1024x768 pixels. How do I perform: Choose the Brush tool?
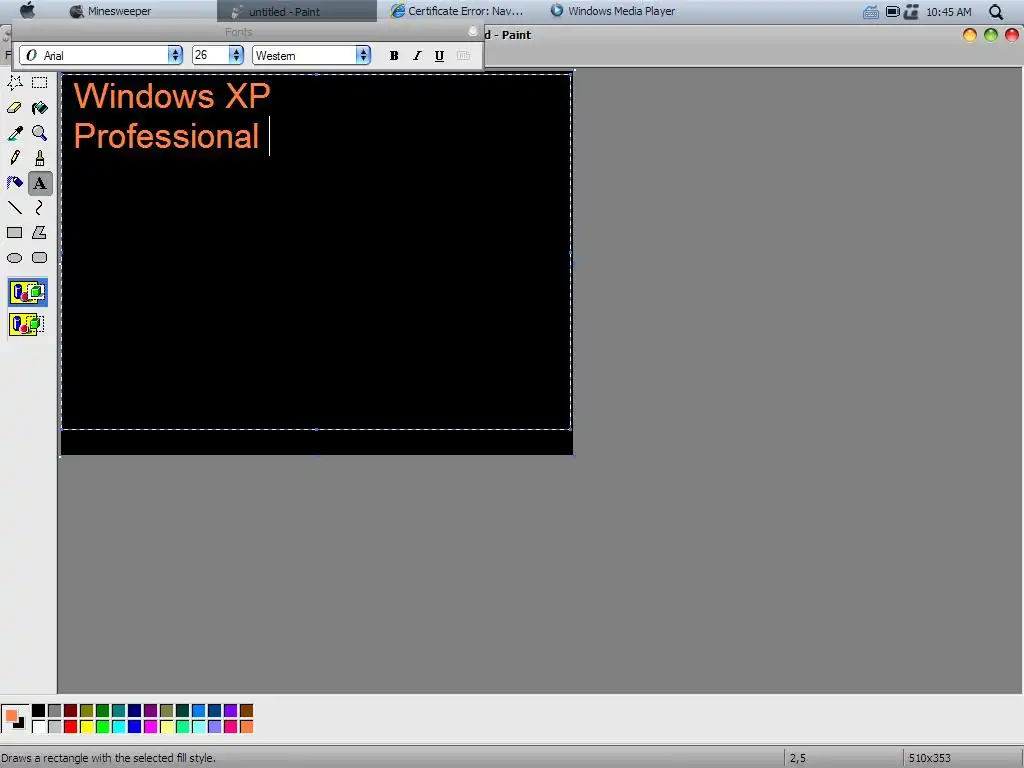(40, 158)
